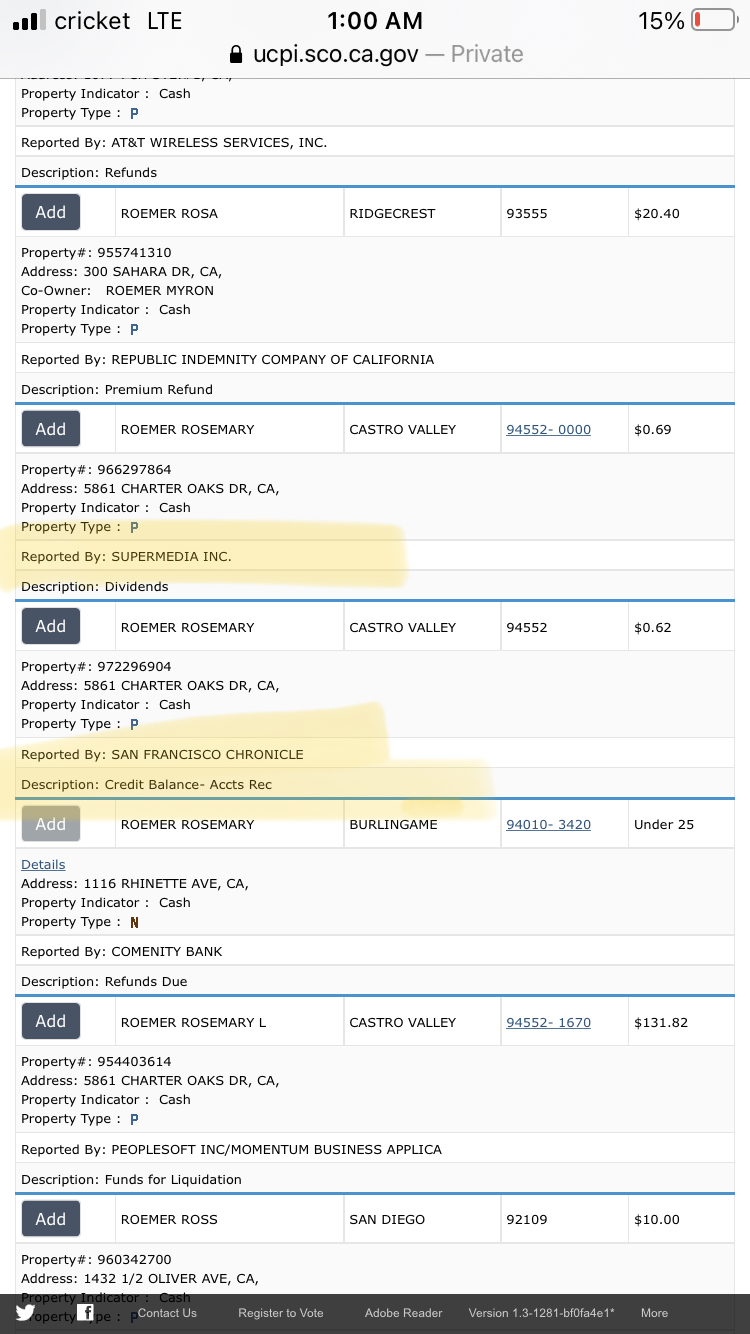Image resolution: width=750 pixels, height=1334 pixels.
Task: Select Co-Owner ROEMER MYRON text
Action: 117,290
